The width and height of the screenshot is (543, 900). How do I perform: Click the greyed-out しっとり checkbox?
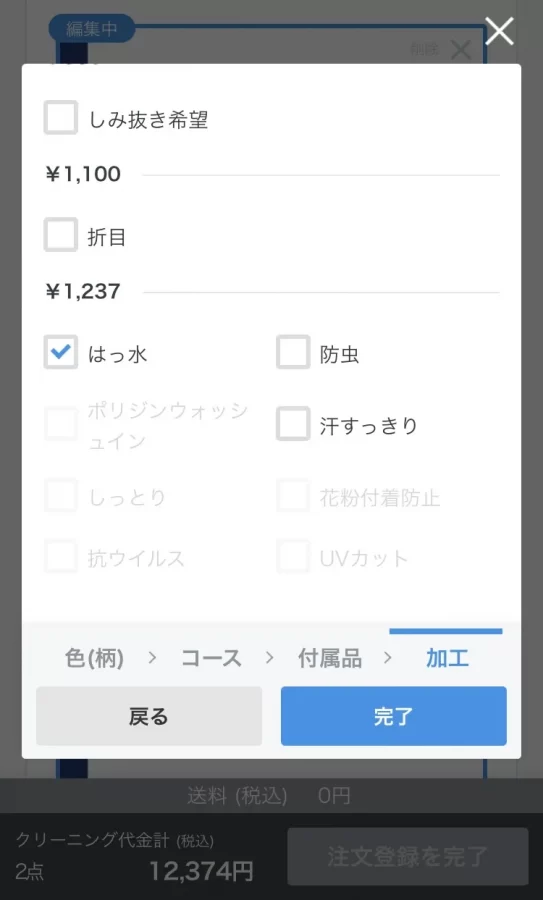point(60,495)
